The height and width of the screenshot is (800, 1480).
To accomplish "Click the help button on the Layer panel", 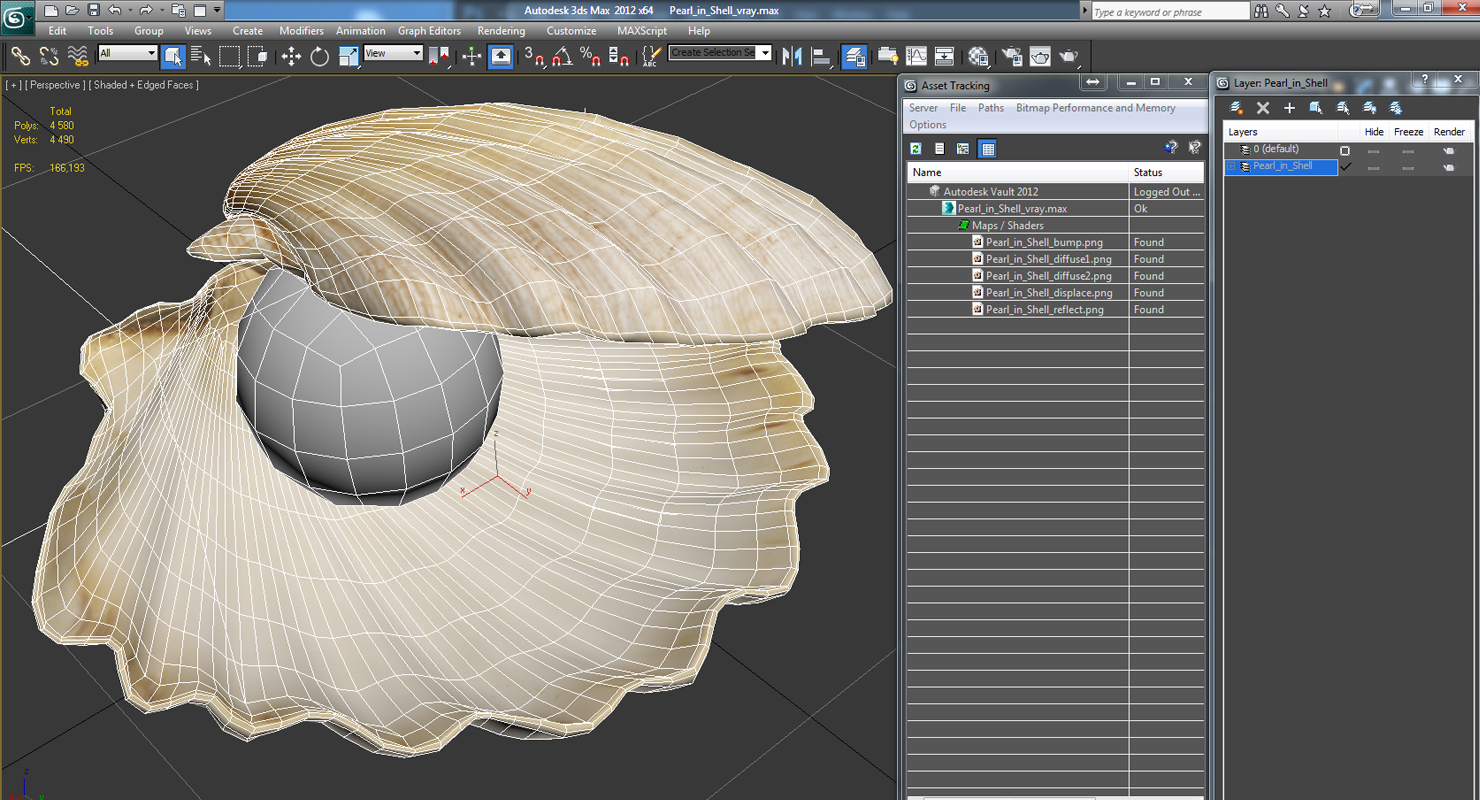I will coord(1424,80).
